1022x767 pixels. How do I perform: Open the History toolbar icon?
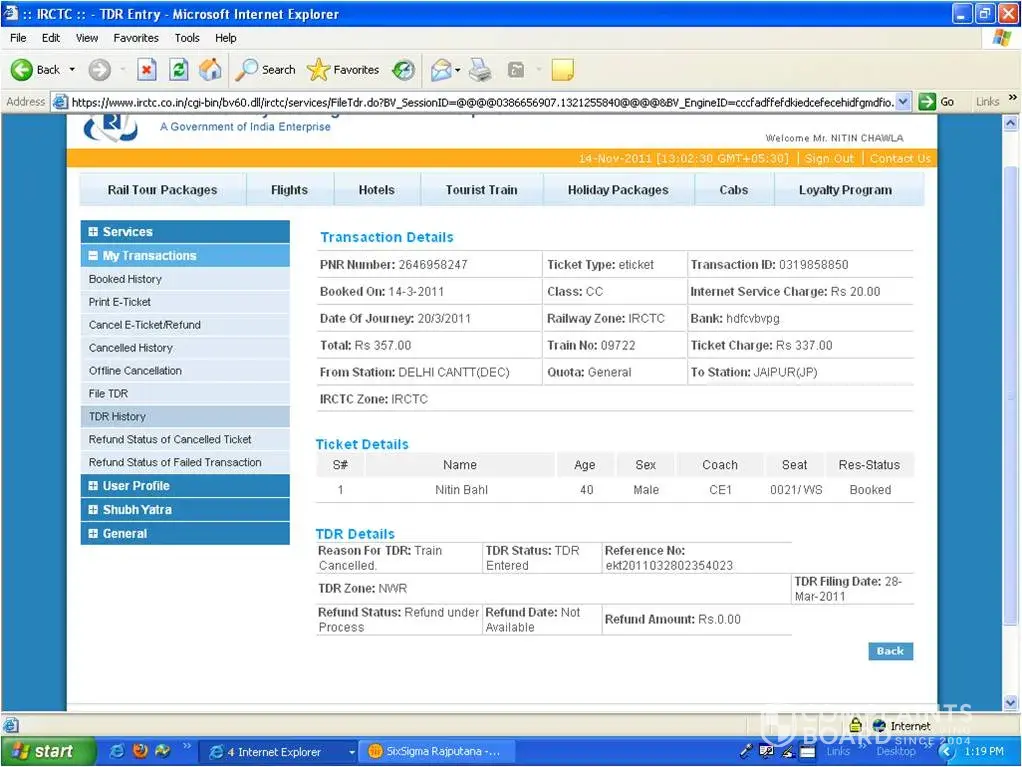(x=403, y=70)
